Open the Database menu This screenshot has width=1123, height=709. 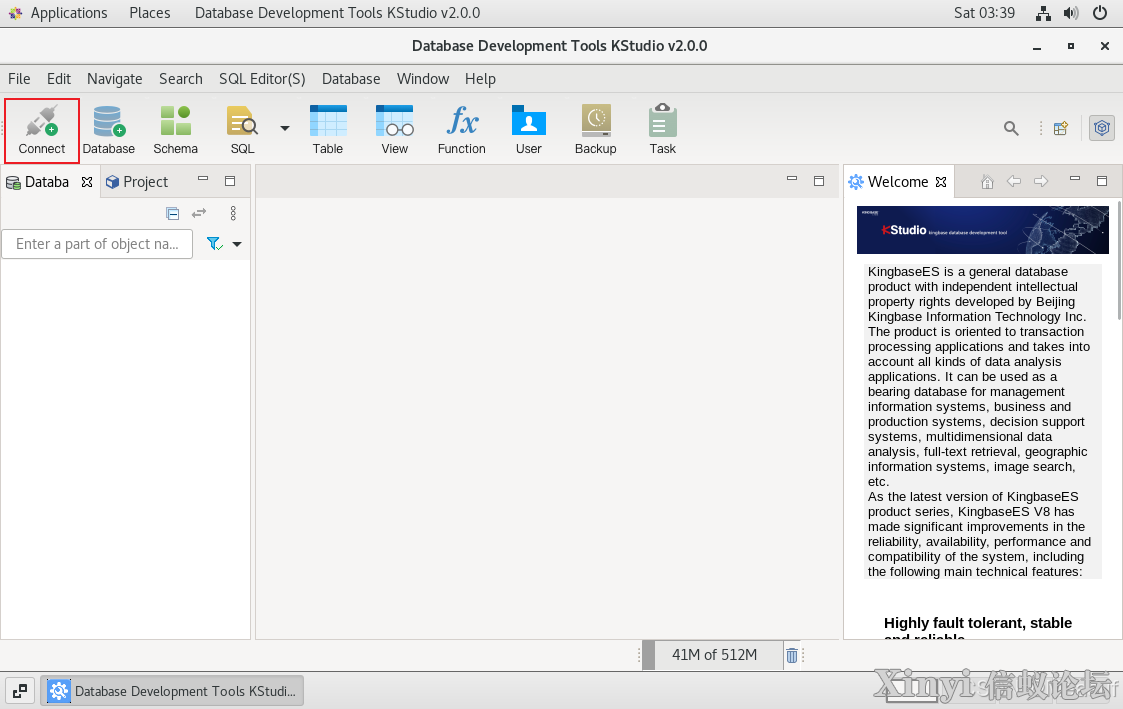pyautogui.click(x=351, y=79)
